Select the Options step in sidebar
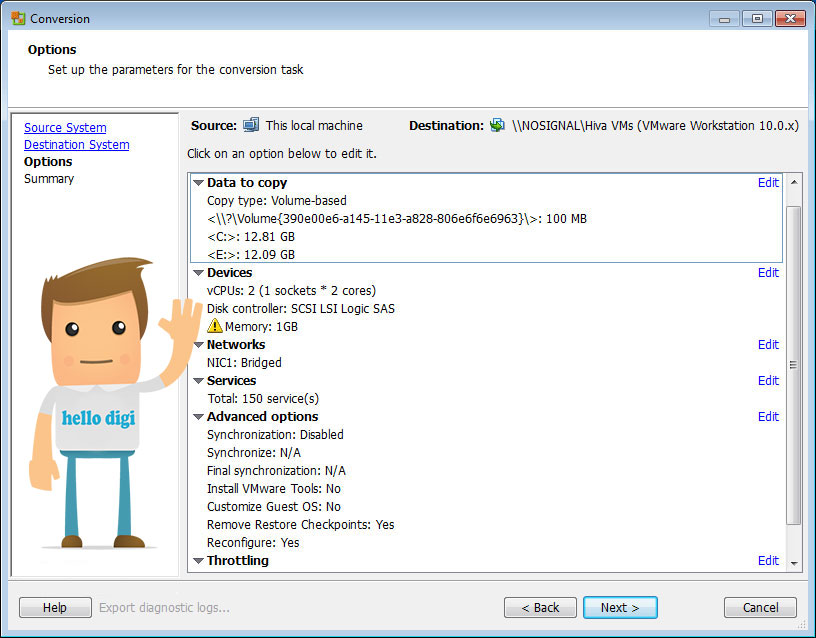Viewport: 816px width, 638px height. coord(48,162)
